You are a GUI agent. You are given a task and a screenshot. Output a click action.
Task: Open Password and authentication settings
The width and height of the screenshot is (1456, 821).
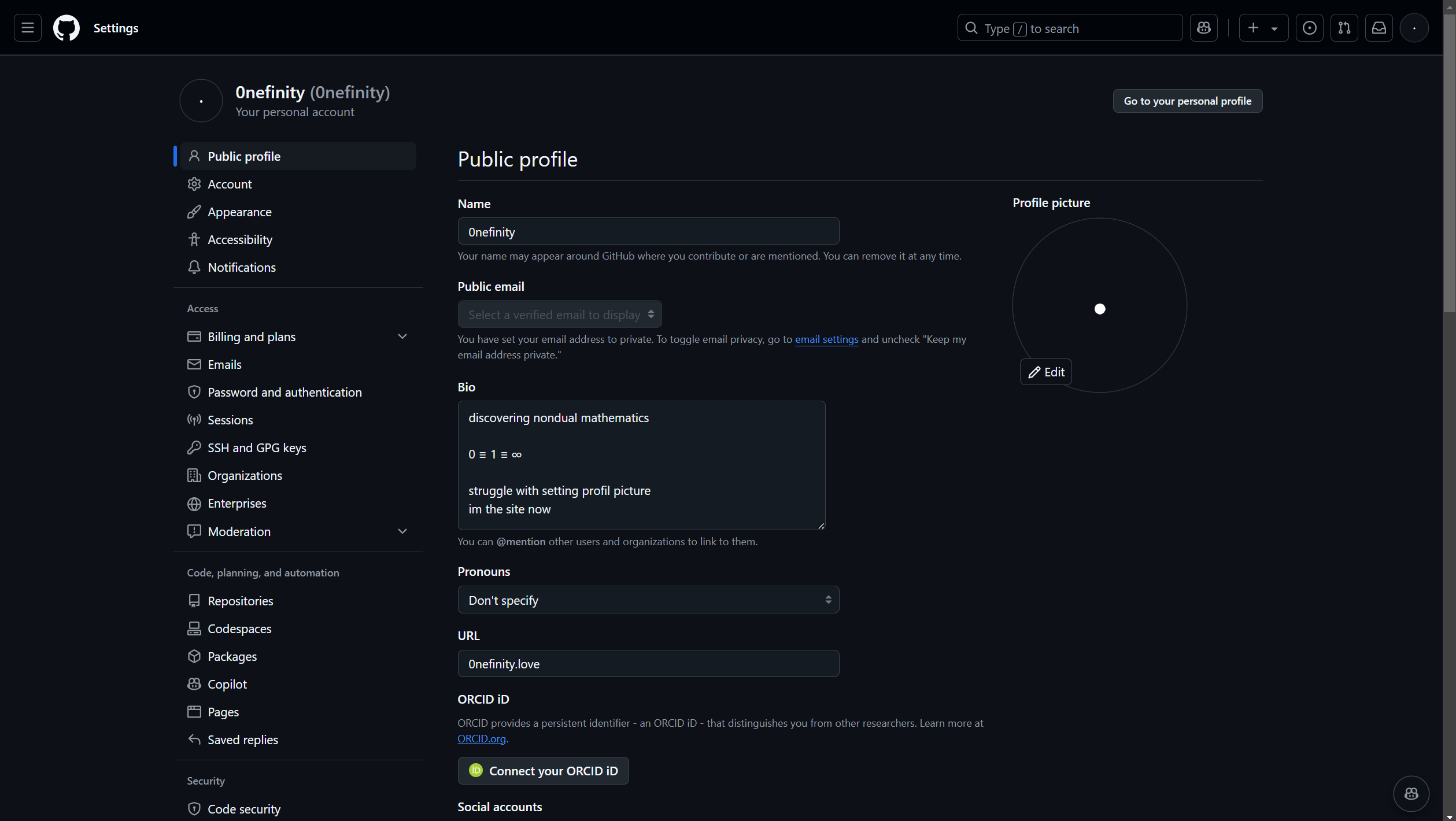point(298,392)
